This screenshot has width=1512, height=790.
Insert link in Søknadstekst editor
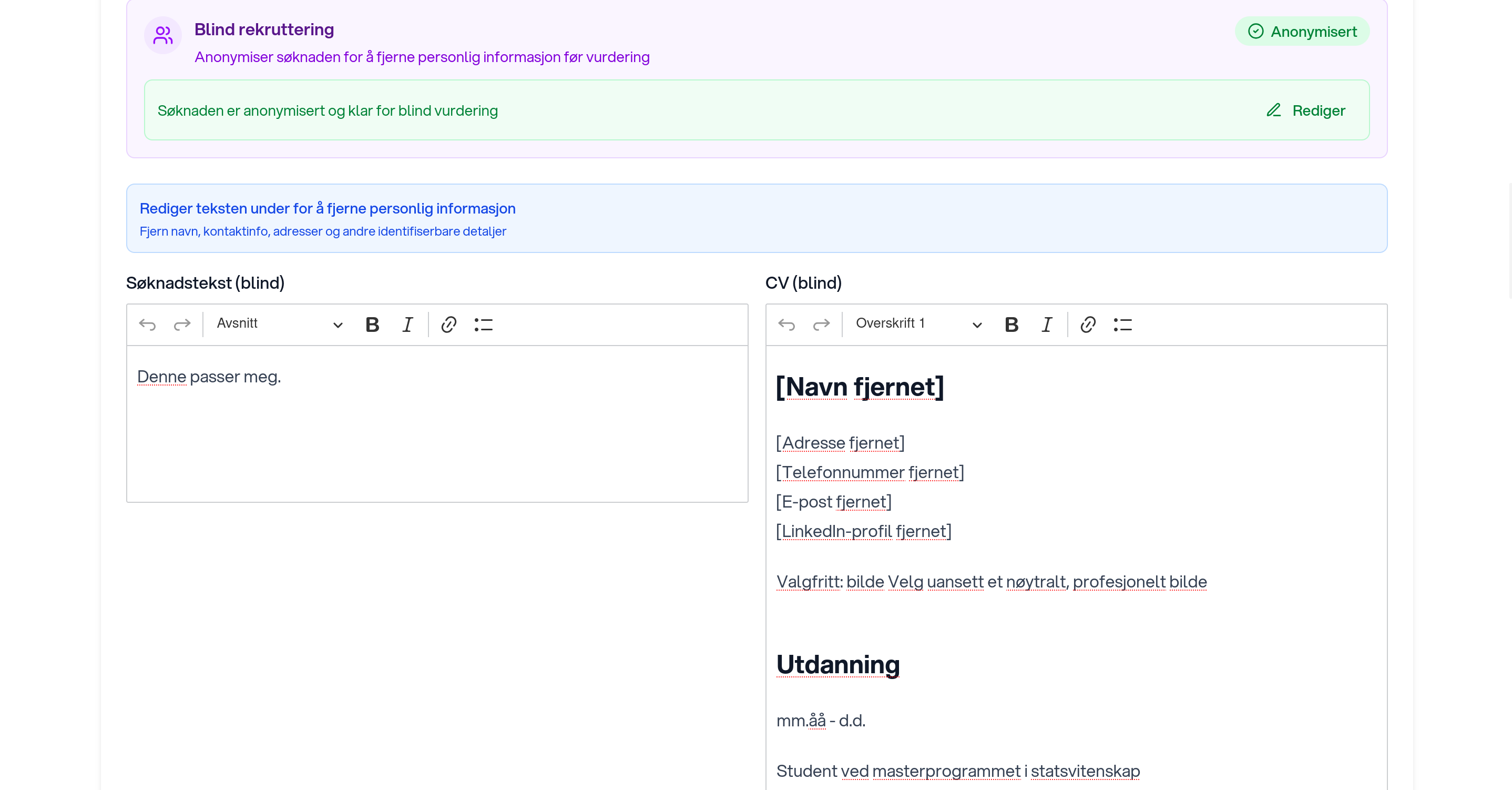click(x=448, y=324)
